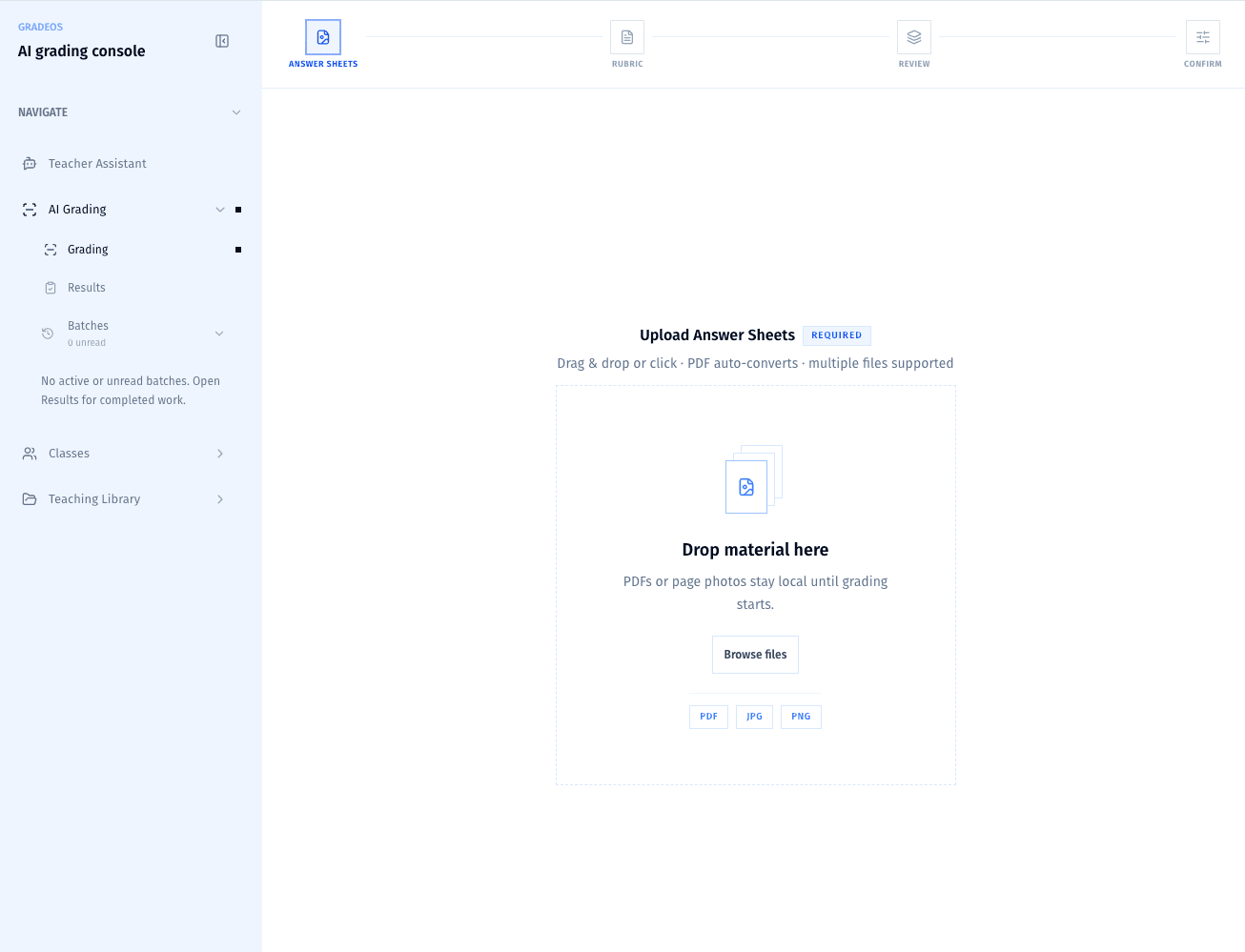1245x952 pixels.
Task: Click the Drag & drop or click subtitle
Action: point(755,363)
